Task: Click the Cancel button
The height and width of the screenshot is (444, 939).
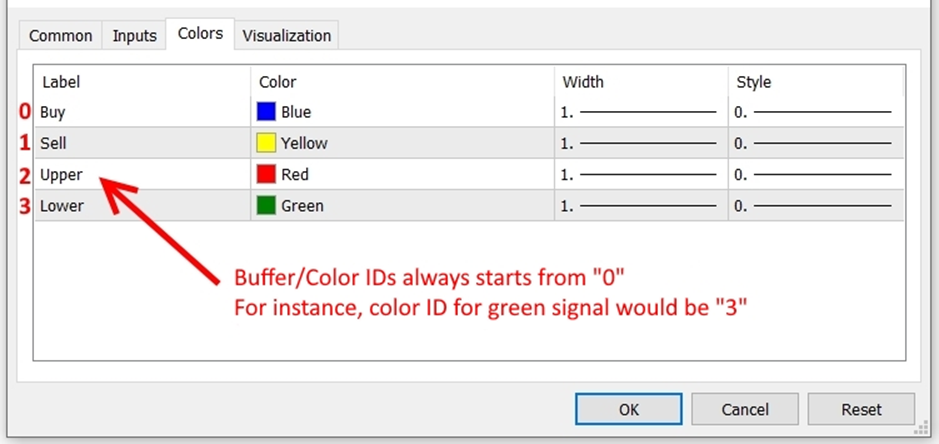Action: tap(745, 409)
